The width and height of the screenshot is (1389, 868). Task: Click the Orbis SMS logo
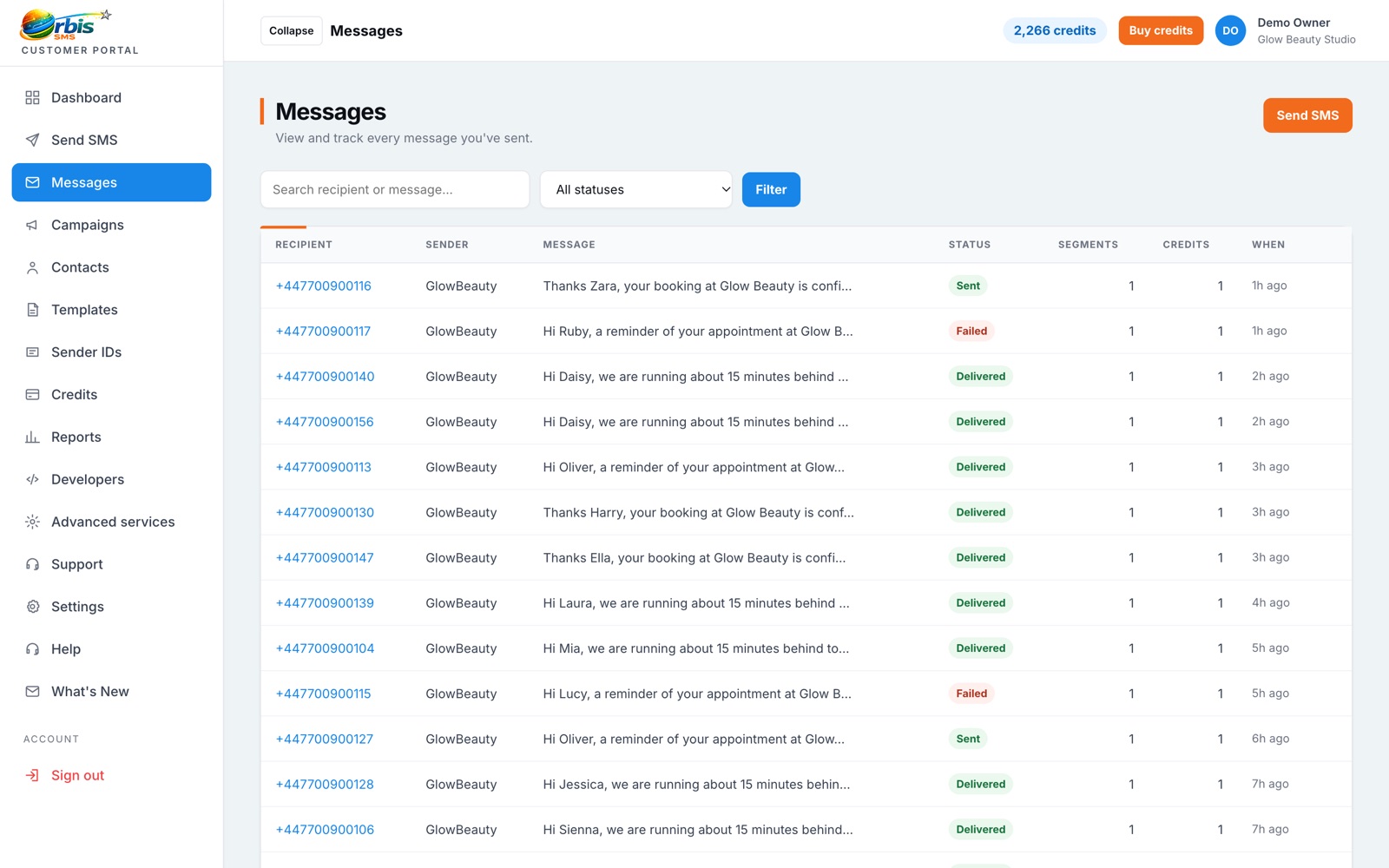pyautogui.click(x=67, y=25)
